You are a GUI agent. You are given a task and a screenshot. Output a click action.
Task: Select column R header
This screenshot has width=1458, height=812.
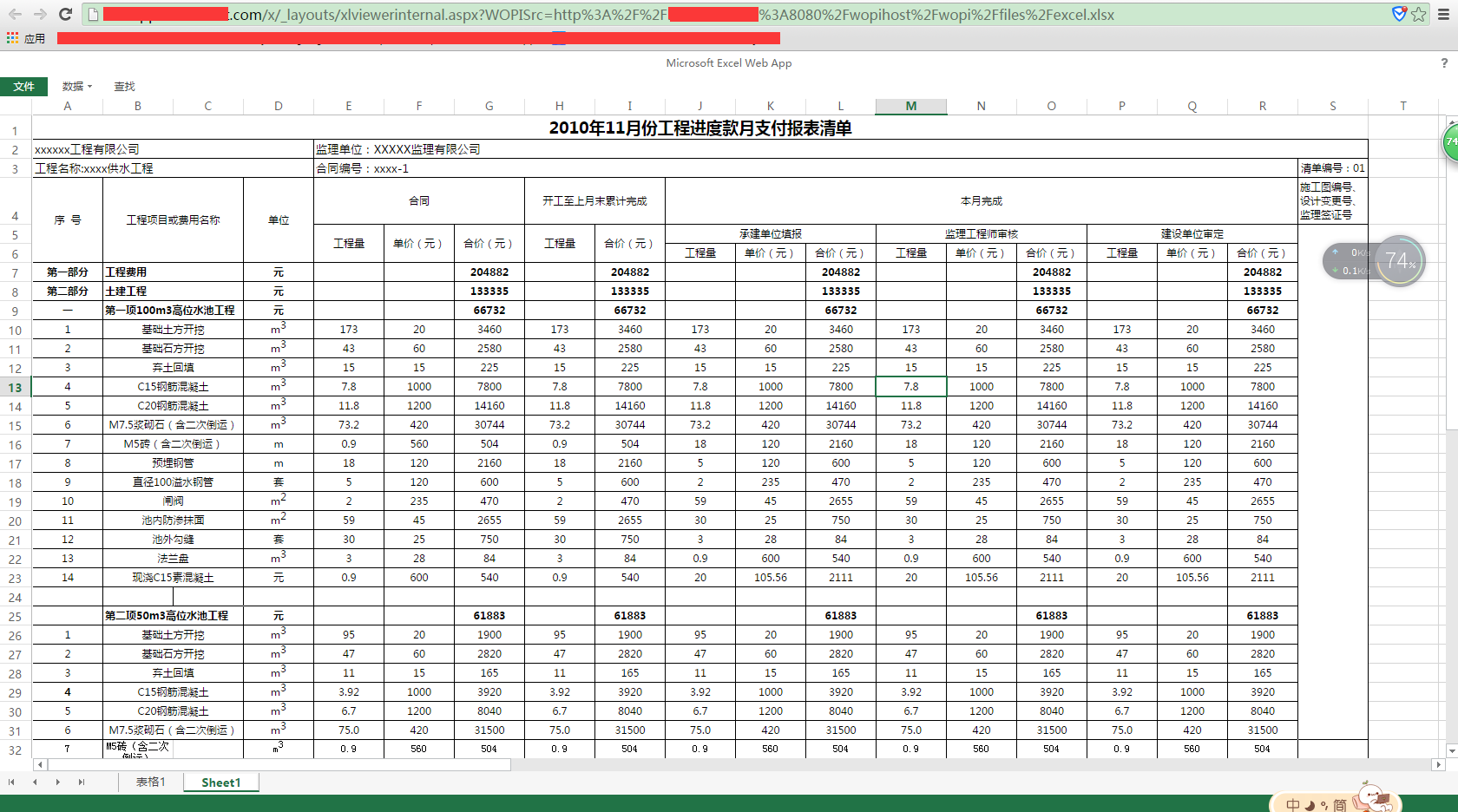click(1263, 106)
